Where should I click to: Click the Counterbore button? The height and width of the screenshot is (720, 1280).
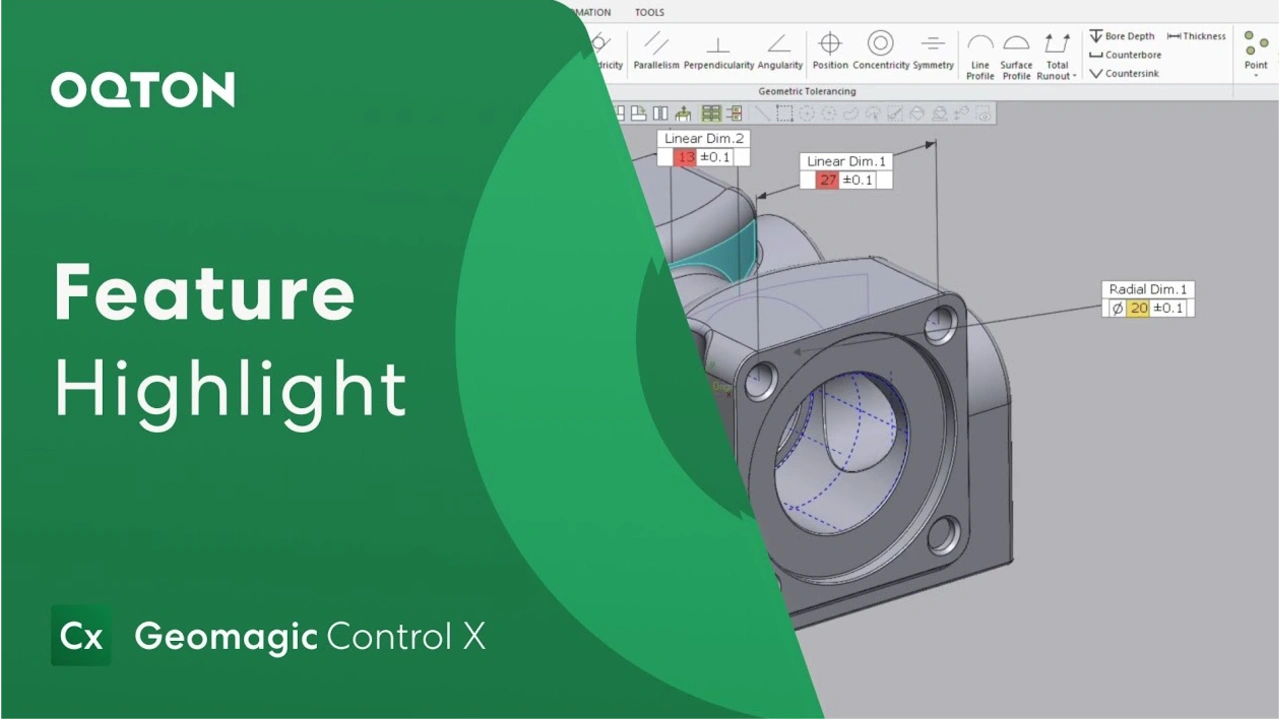(1125, 55)
